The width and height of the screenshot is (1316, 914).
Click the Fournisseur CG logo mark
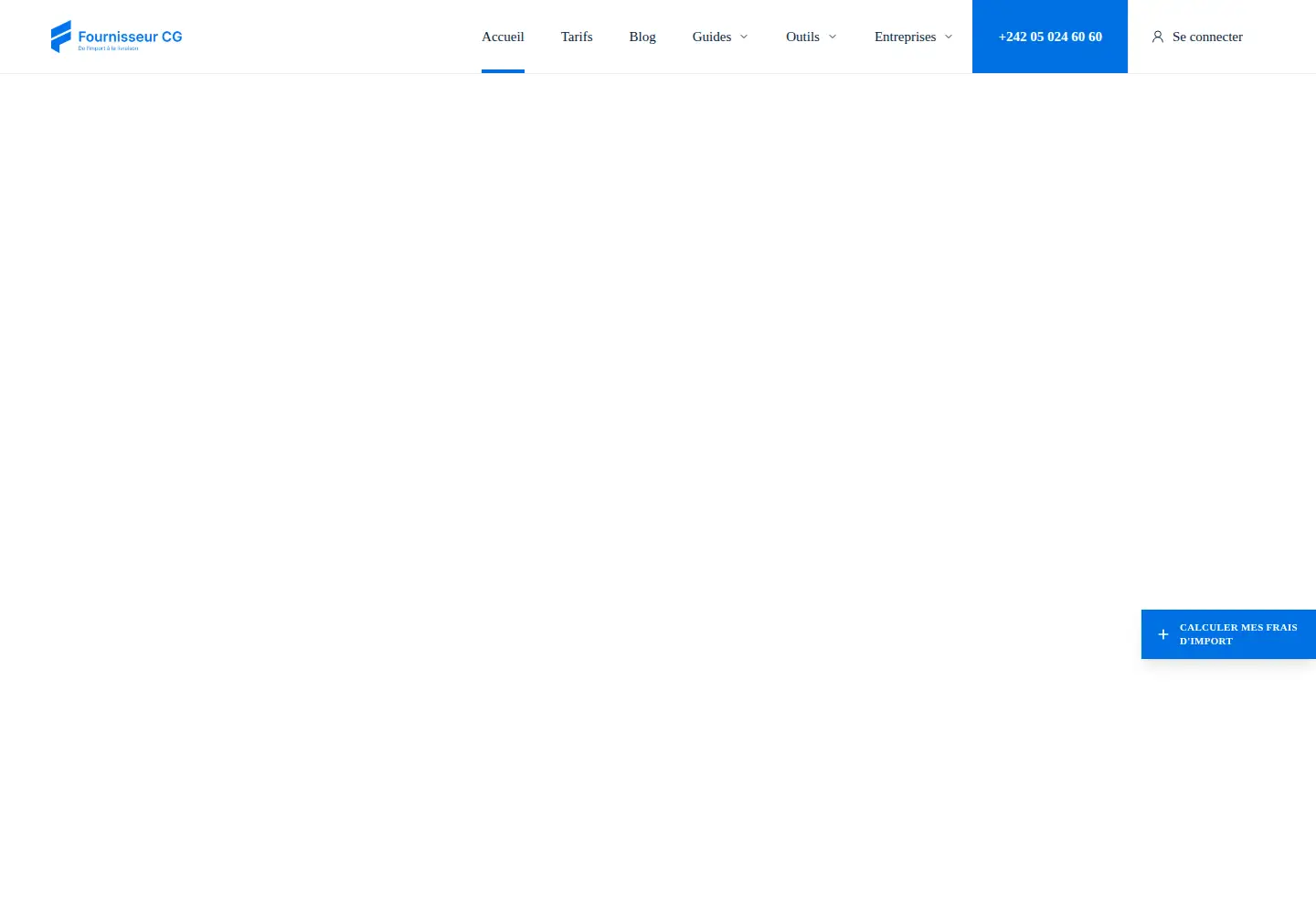click(x=61, y=37)
